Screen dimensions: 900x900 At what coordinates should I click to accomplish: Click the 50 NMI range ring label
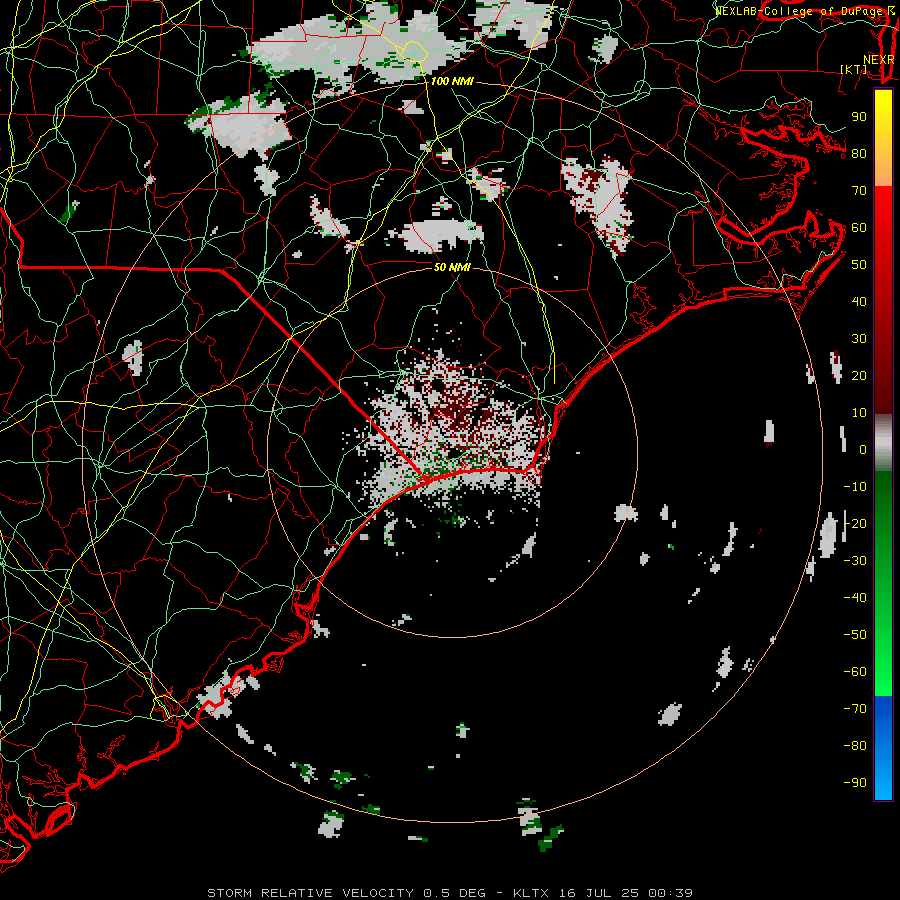(x=452, y=267)
